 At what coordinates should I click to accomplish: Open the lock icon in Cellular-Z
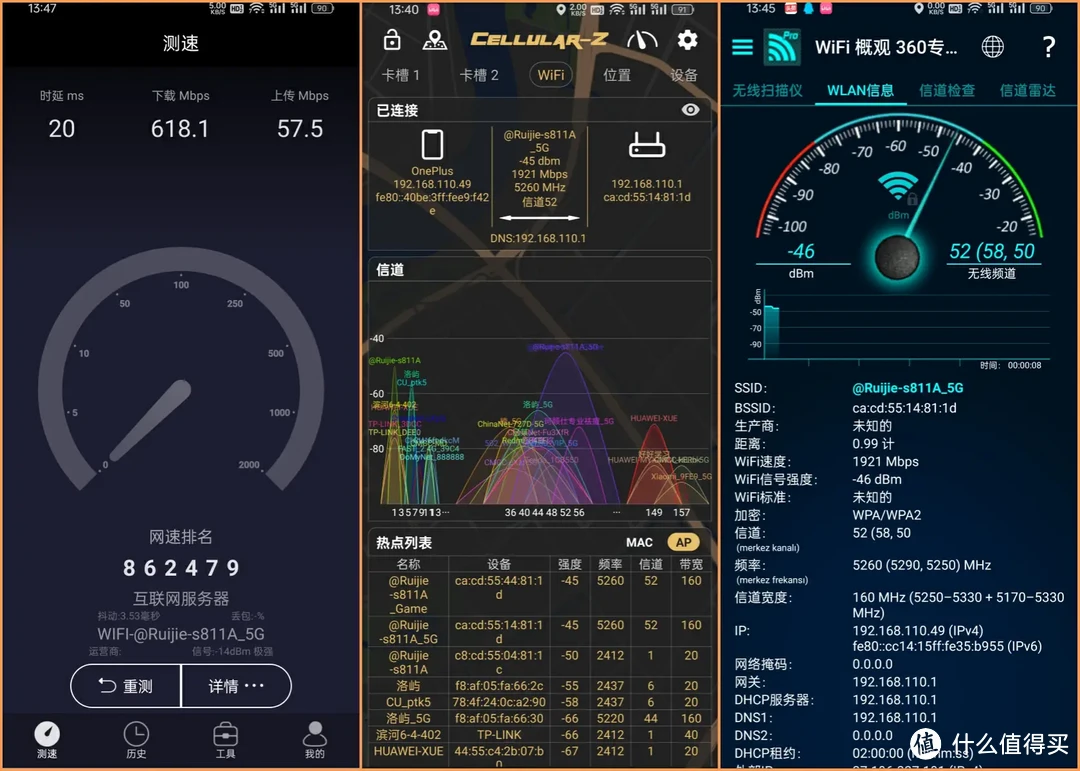[392, 40]
